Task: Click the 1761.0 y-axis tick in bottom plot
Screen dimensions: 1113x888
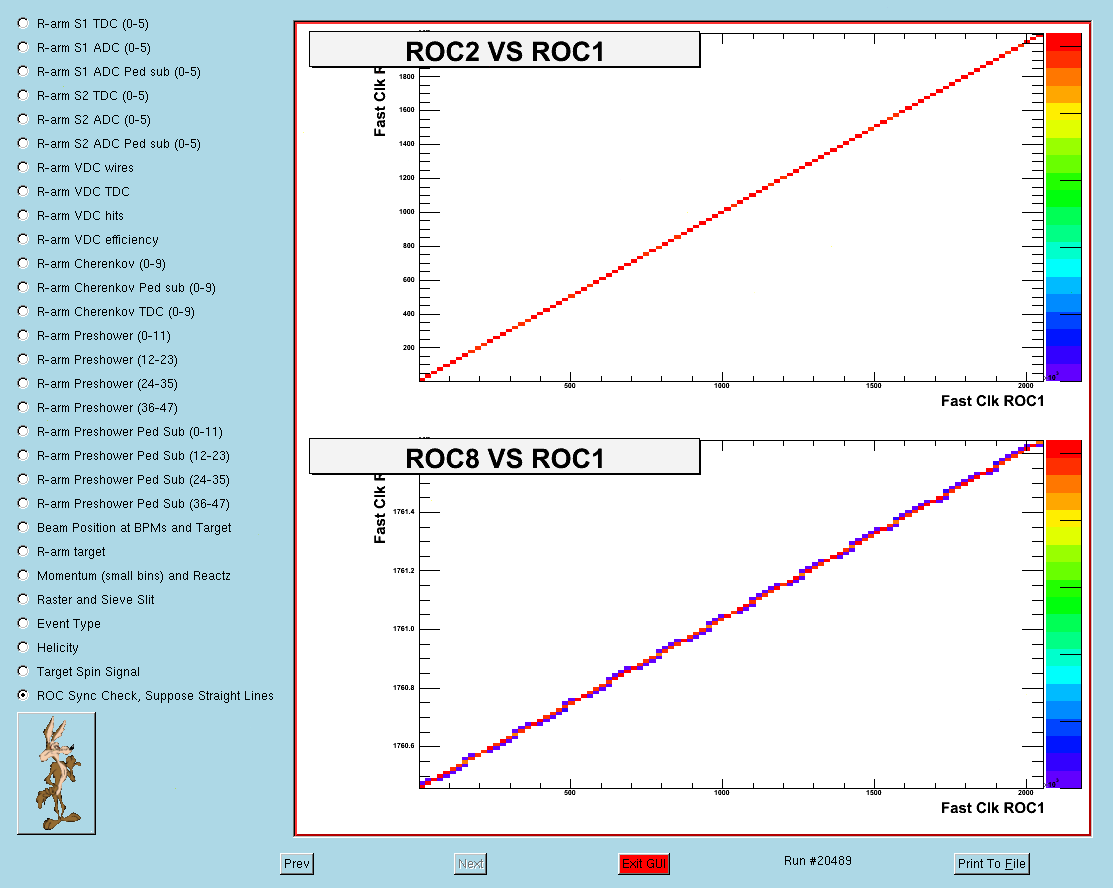Action: tap(404, 629)
